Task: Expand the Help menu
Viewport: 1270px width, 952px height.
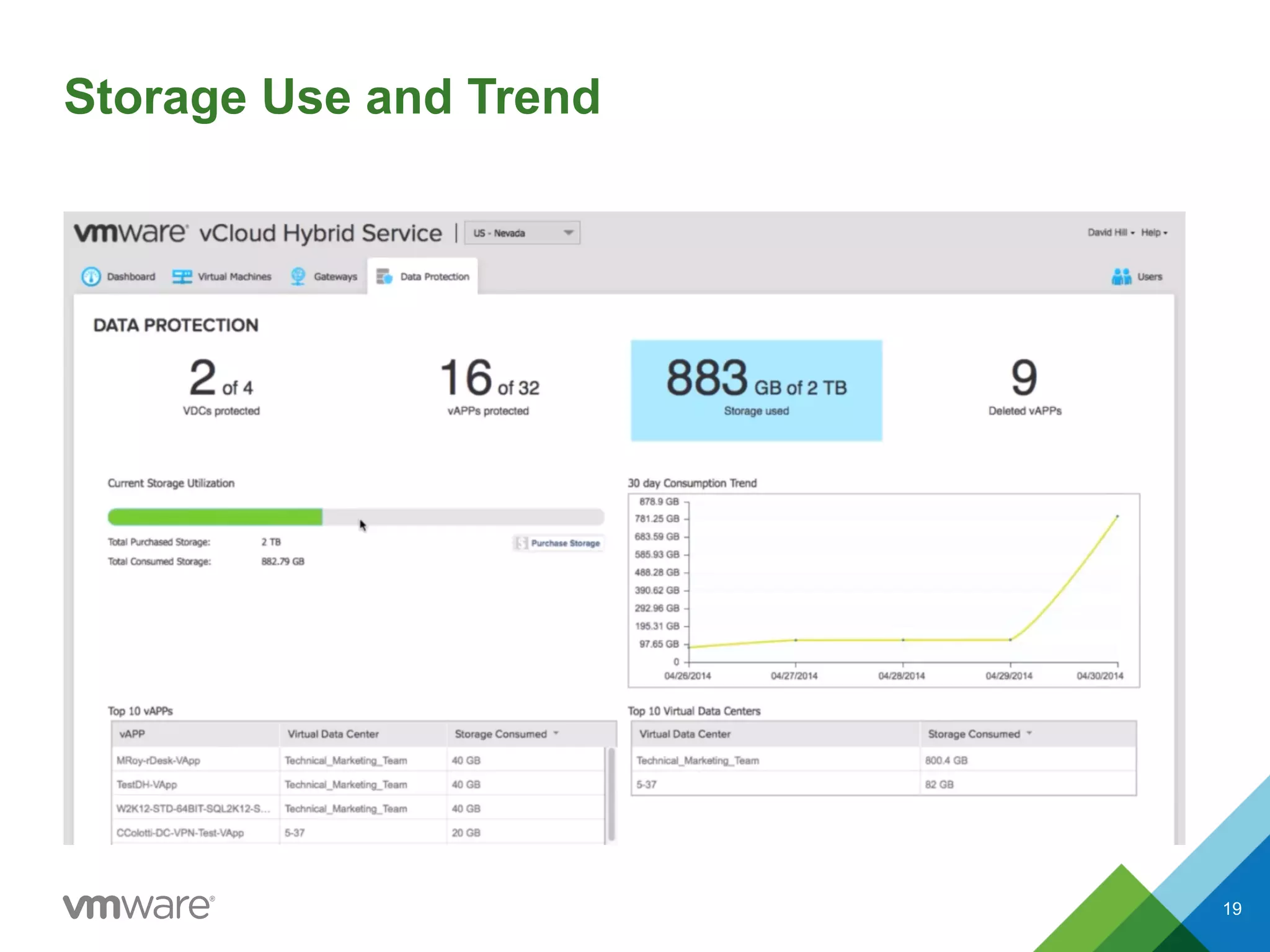Action: coord(1154,232)
